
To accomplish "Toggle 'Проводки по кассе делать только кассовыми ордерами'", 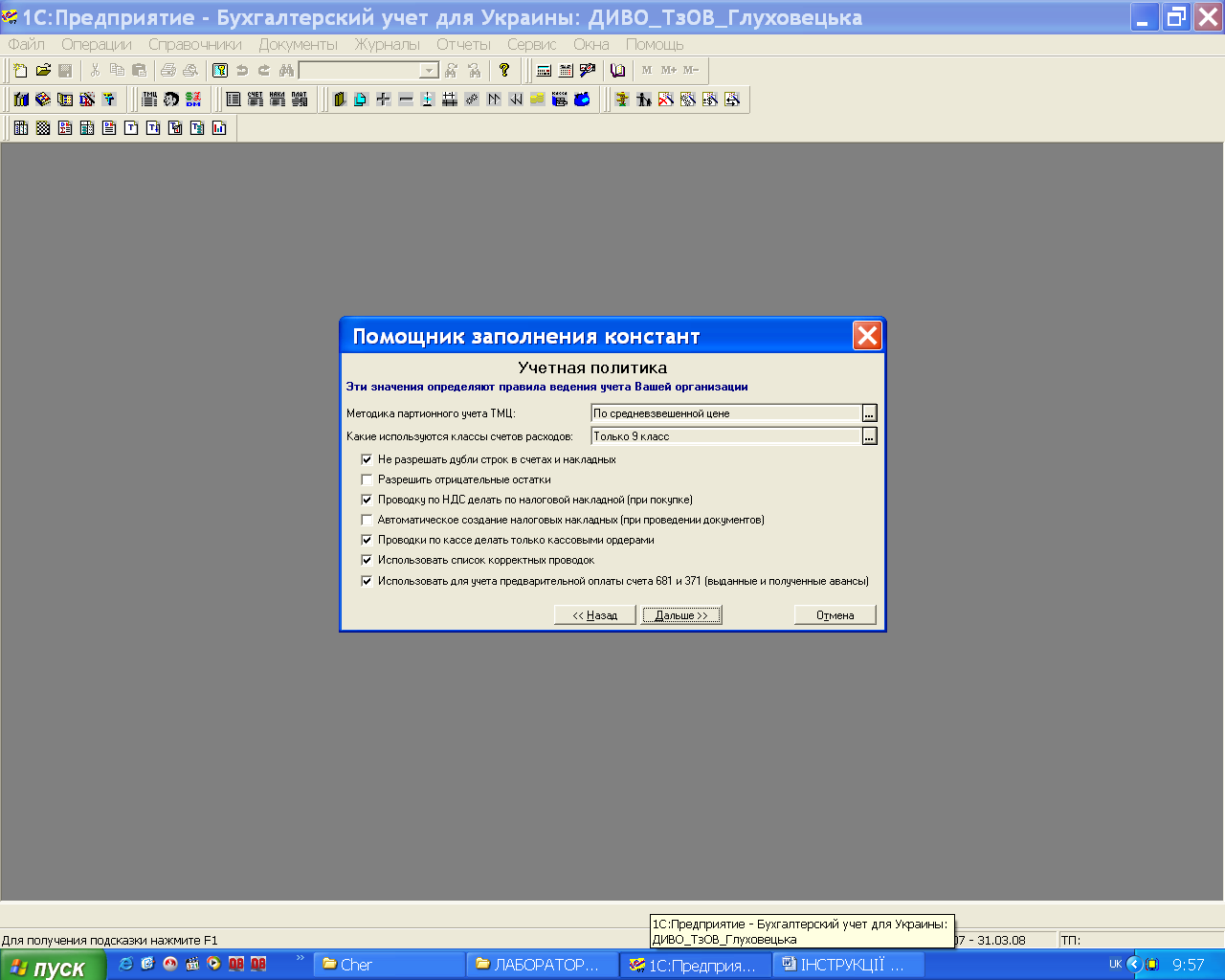I will click(367, 540).
